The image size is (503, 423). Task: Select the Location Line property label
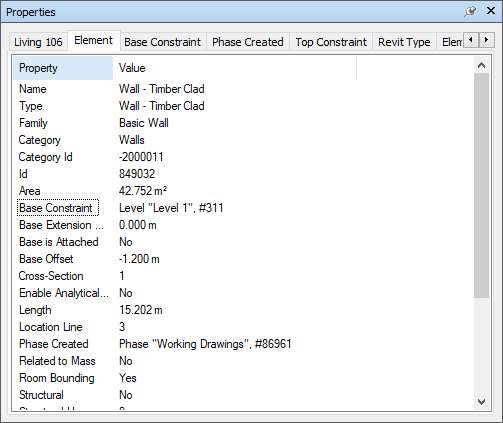pos(51,327)
